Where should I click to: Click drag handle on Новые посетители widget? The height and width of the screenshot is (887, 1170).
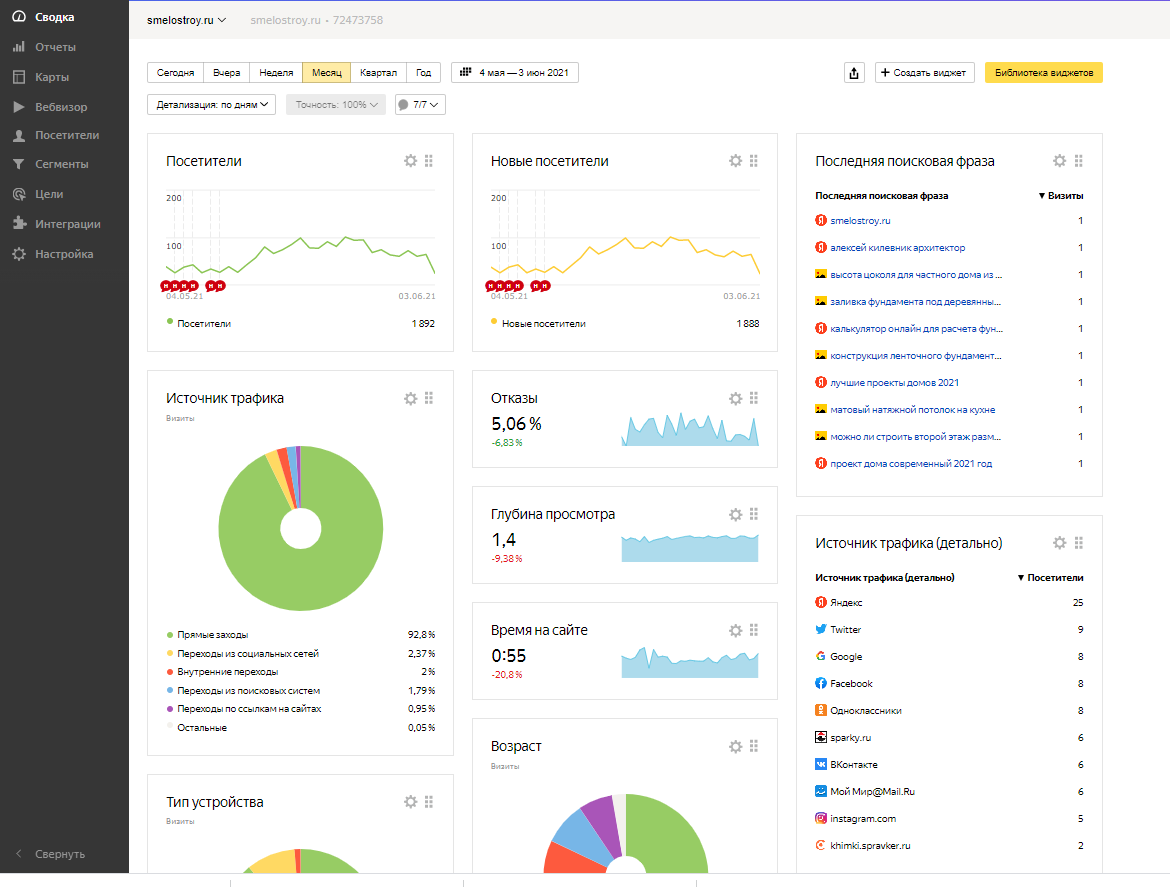click(754, 161)
